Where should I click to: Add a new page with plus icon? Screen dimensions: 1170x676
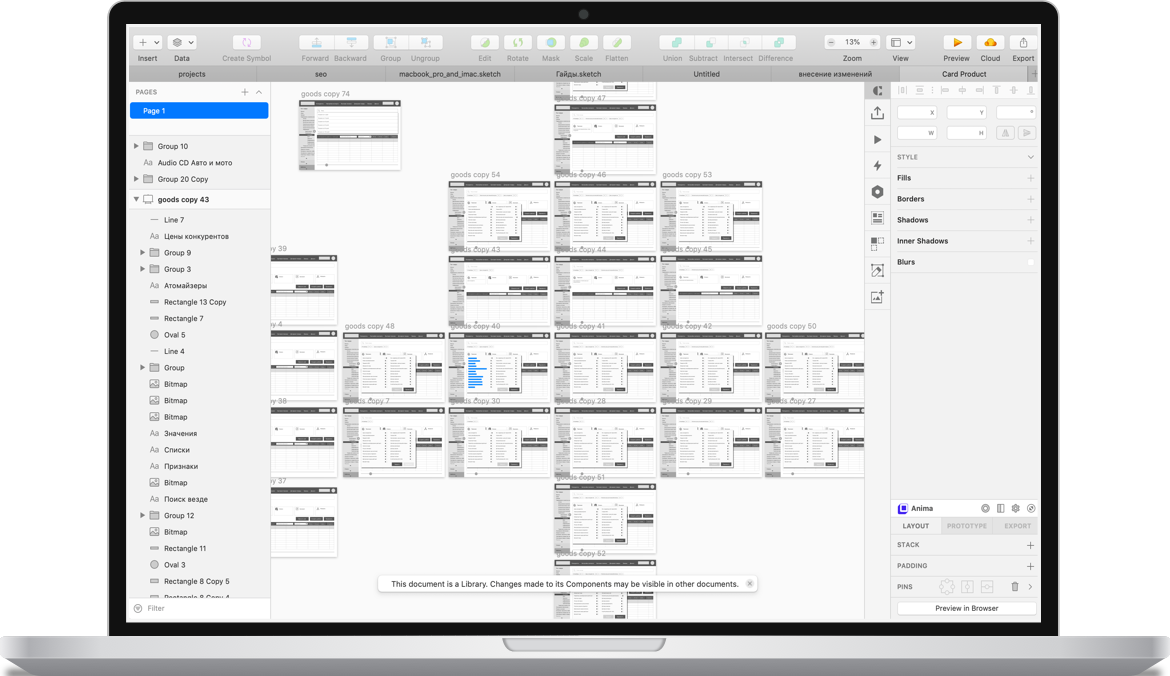[x=245, y=92]
